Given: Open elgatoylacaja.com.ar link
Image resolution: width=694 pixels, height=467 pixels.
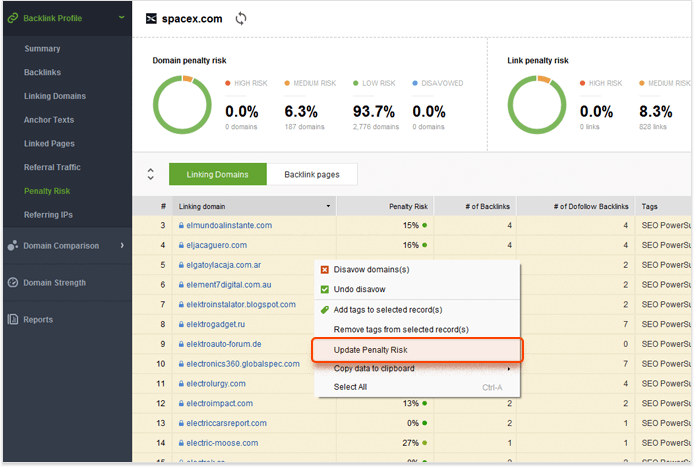Looking at the screenshot, I should (x=224, y=265).
